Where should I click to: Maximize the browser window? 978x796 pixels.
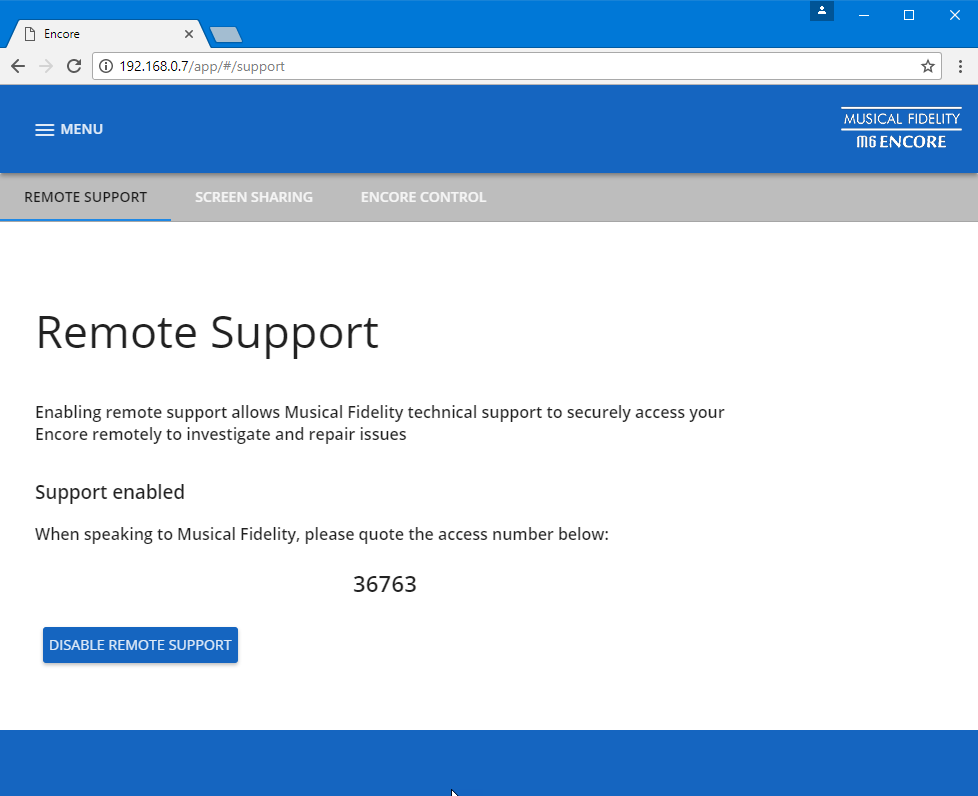point(909,15)
